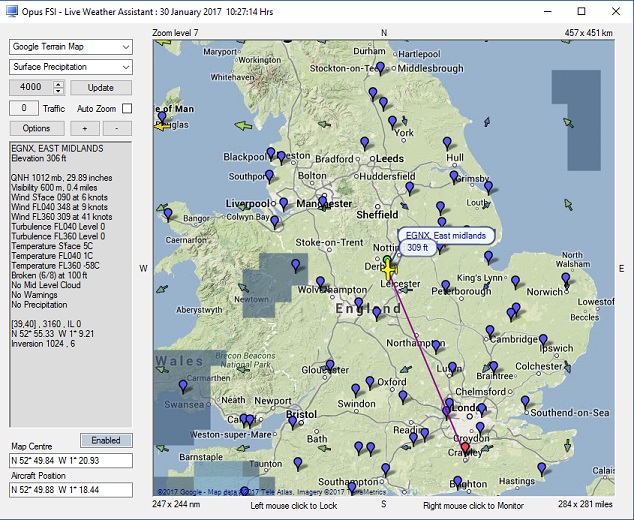This screenshot has height=520, width=634.
Task: Click the blue station pin near North Walsham
Action: [x=566, y=279]
